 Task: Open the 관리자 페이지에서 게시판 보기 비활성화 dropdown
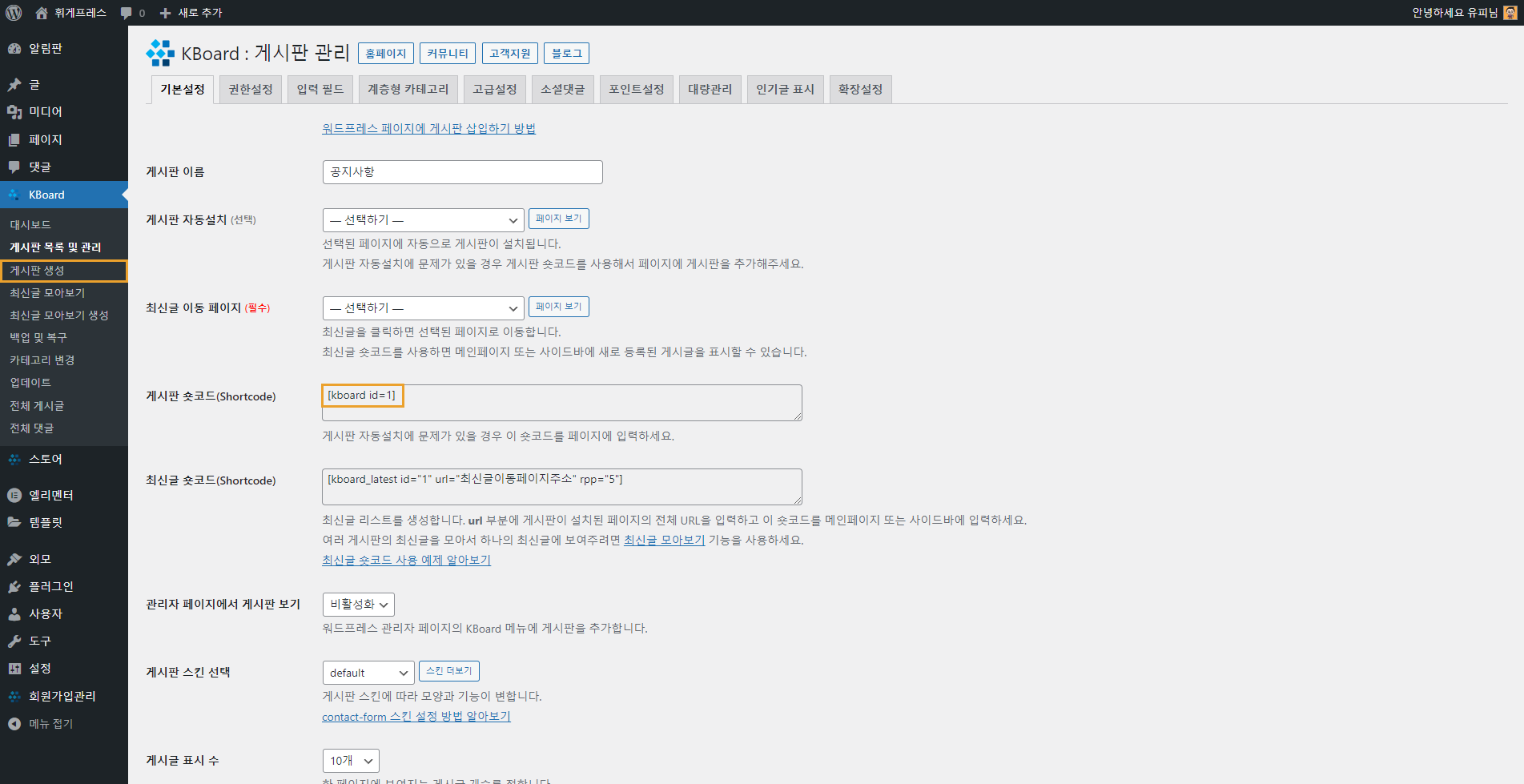tap(359, 605)
